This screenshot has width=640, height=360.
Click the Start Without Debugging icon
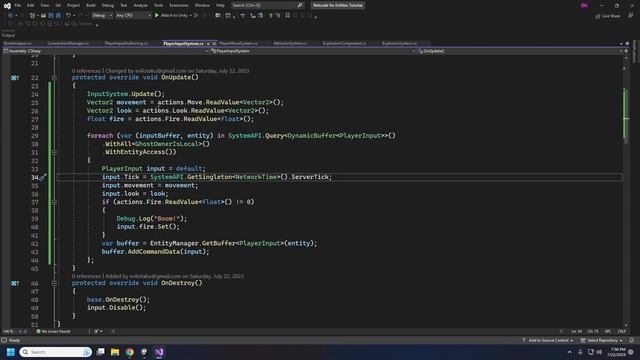[196, 16]
